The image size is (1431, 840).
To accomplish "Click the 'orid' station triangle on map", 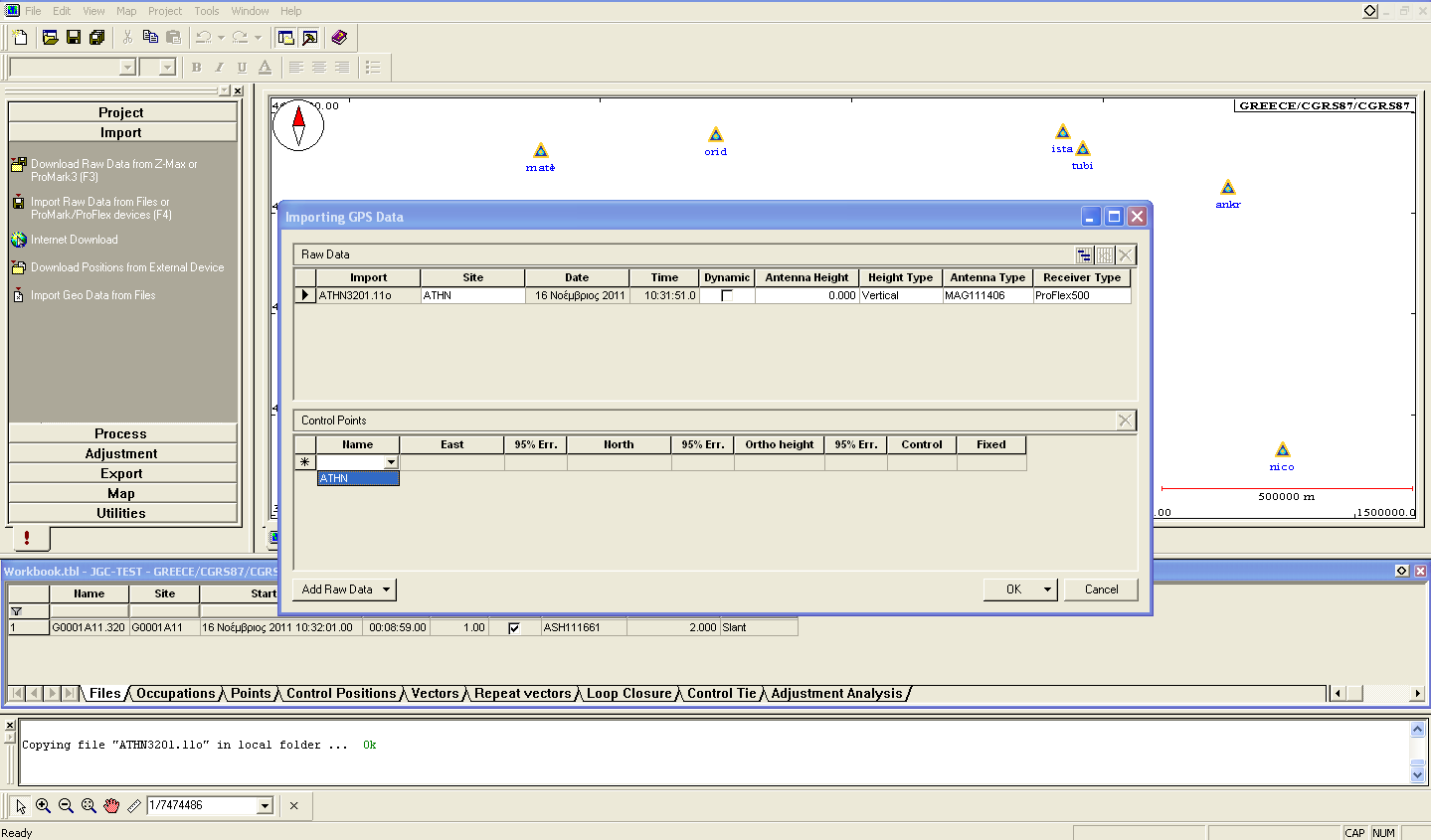I will coord(716,135).
